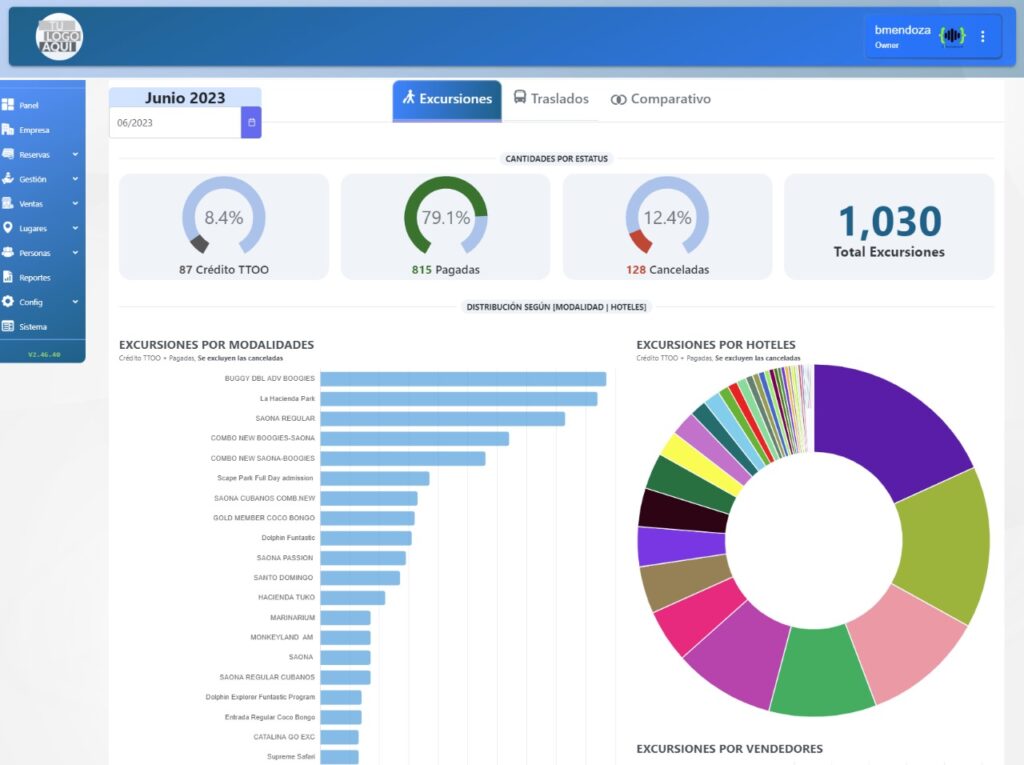Click the Panel dashboard icon in sidebar

pos(8,105)
